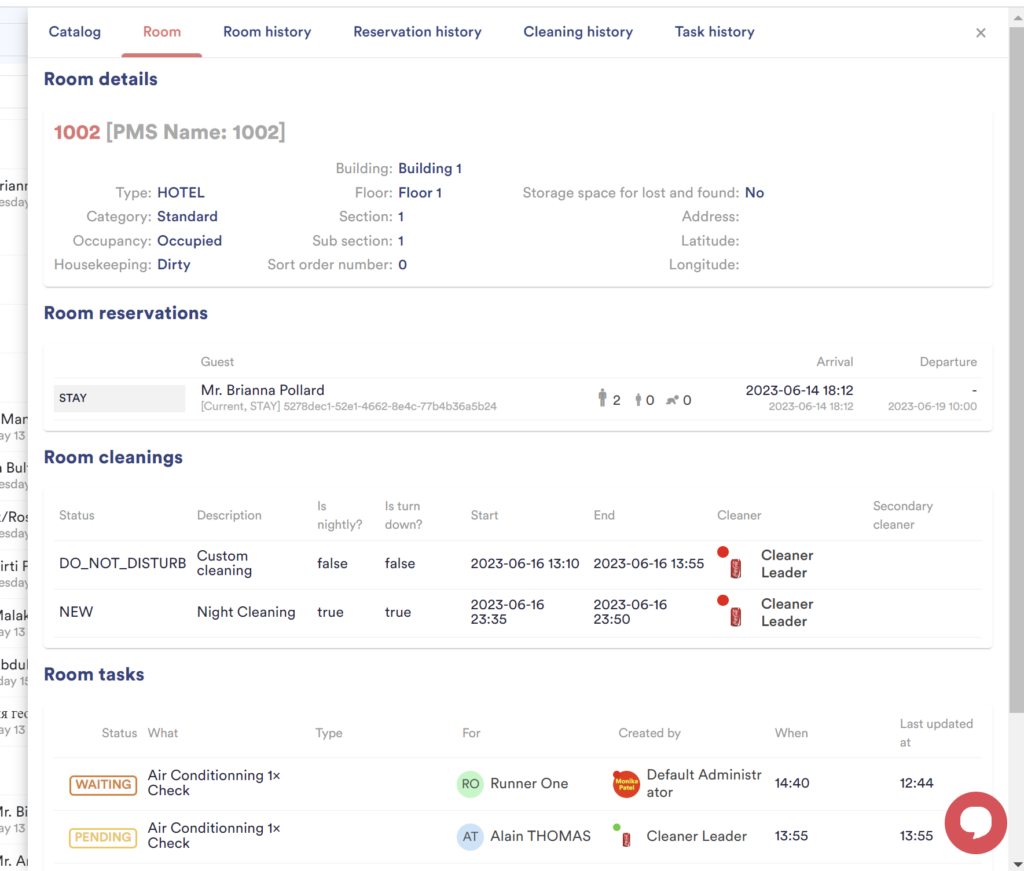Click the children count icon in reservation
Screen dimensions: 1024x871
pos(637,400)
